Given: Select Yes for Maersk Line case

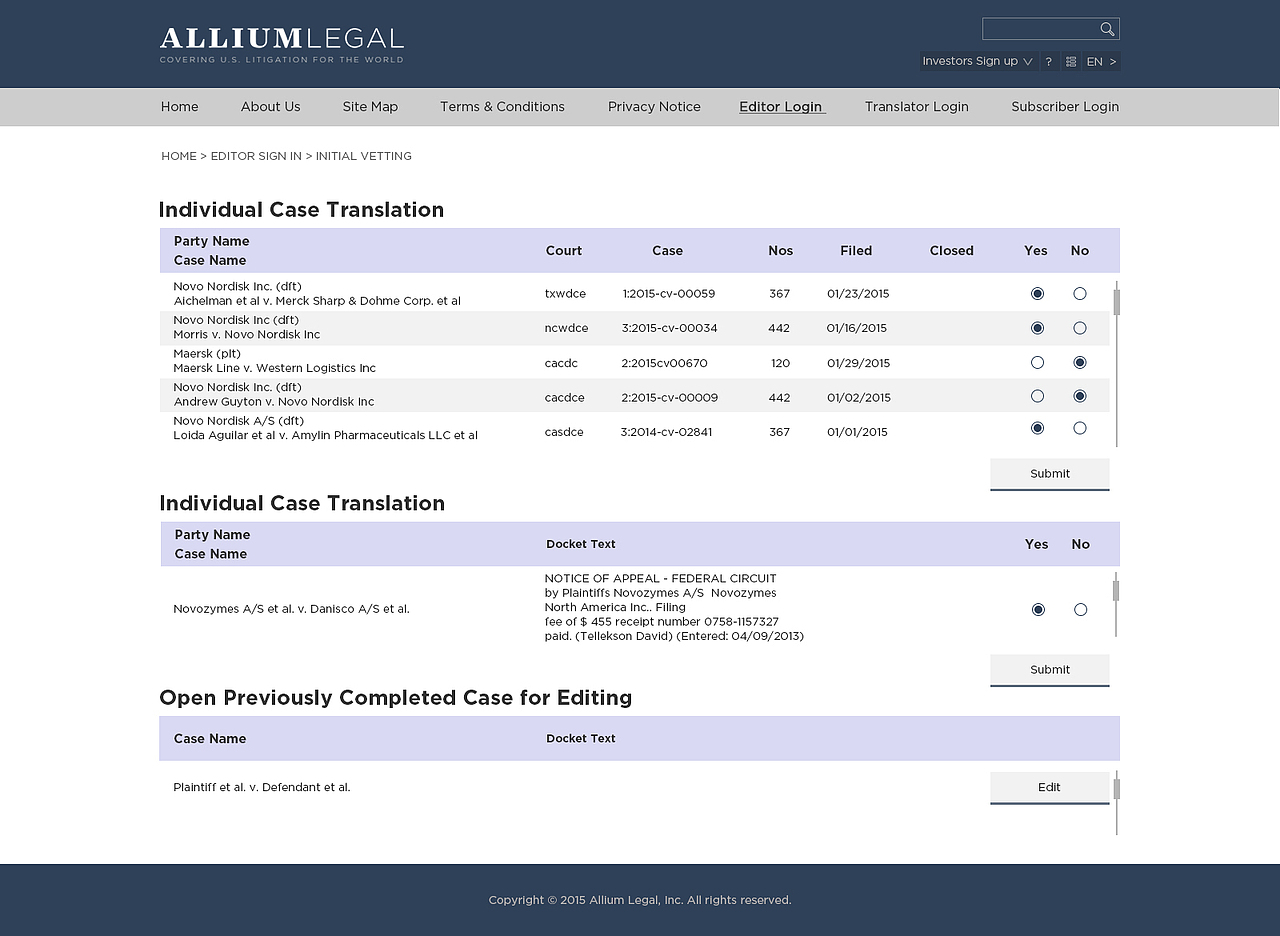Looking at the screenshot, I should [1037, 362].
